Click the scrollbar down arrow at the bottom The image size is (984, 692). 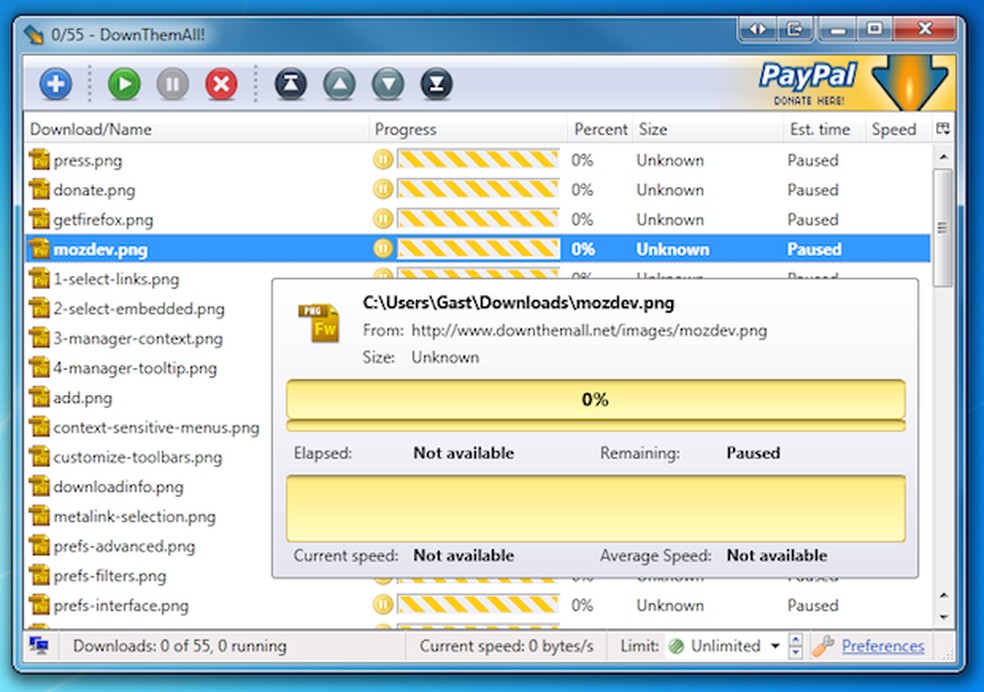[943, 617]
